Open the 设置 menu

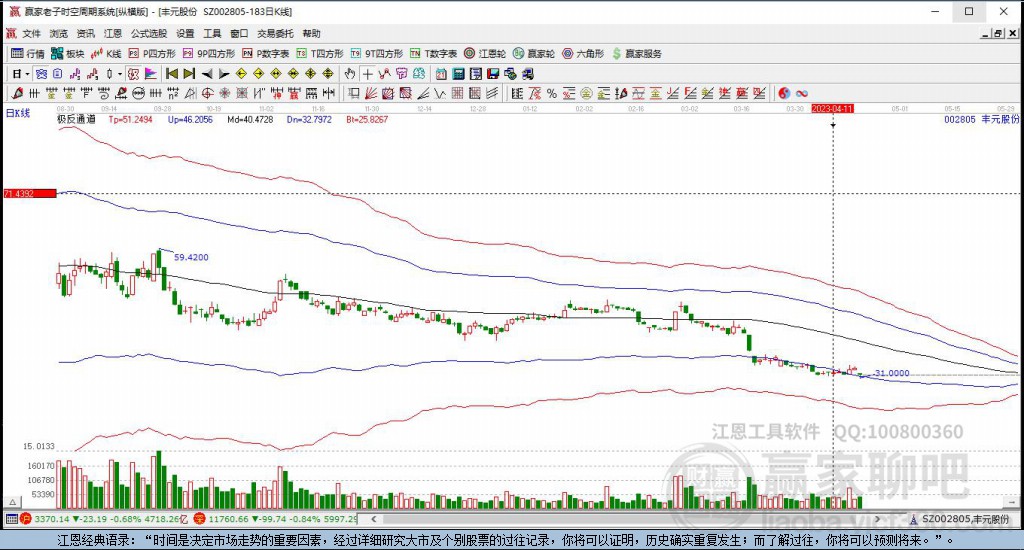tap(185, 33)
